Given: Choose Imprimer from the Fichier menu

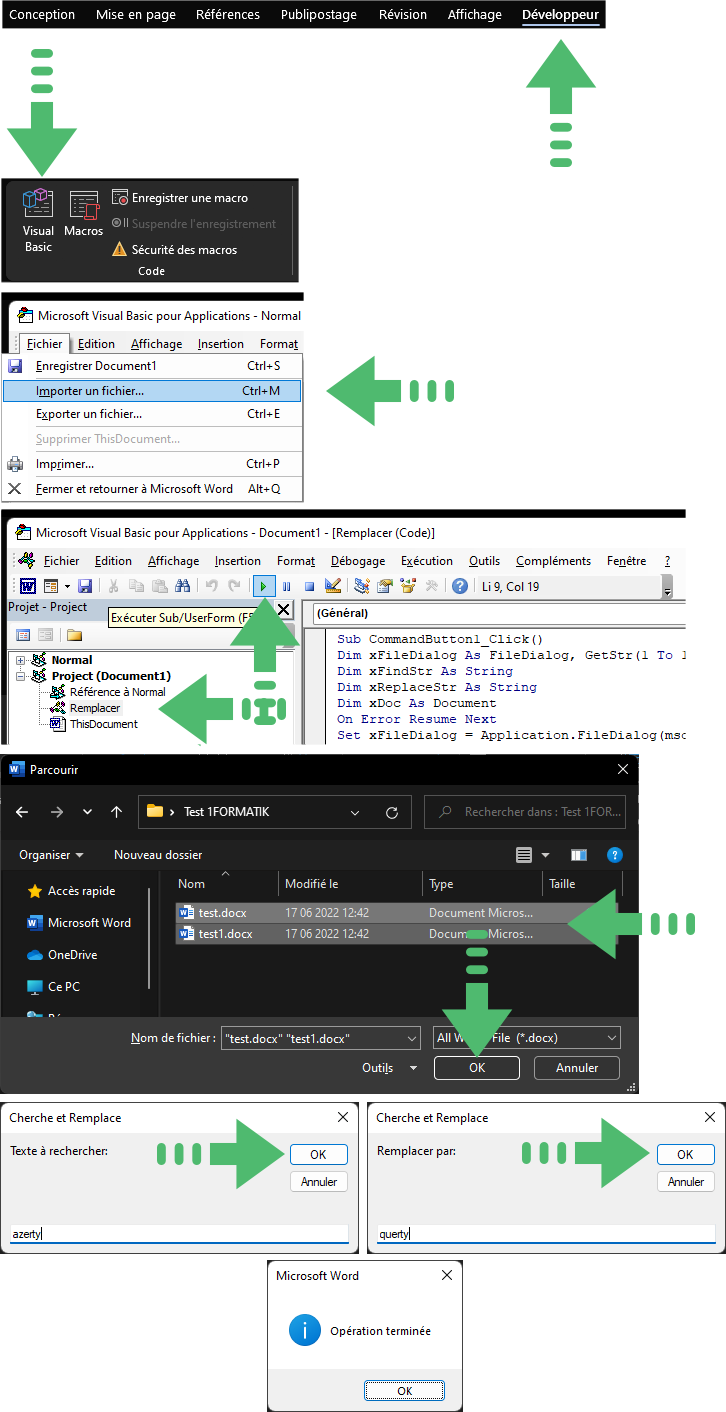Looking at the screenshot, I should click(x=152, y=464).
